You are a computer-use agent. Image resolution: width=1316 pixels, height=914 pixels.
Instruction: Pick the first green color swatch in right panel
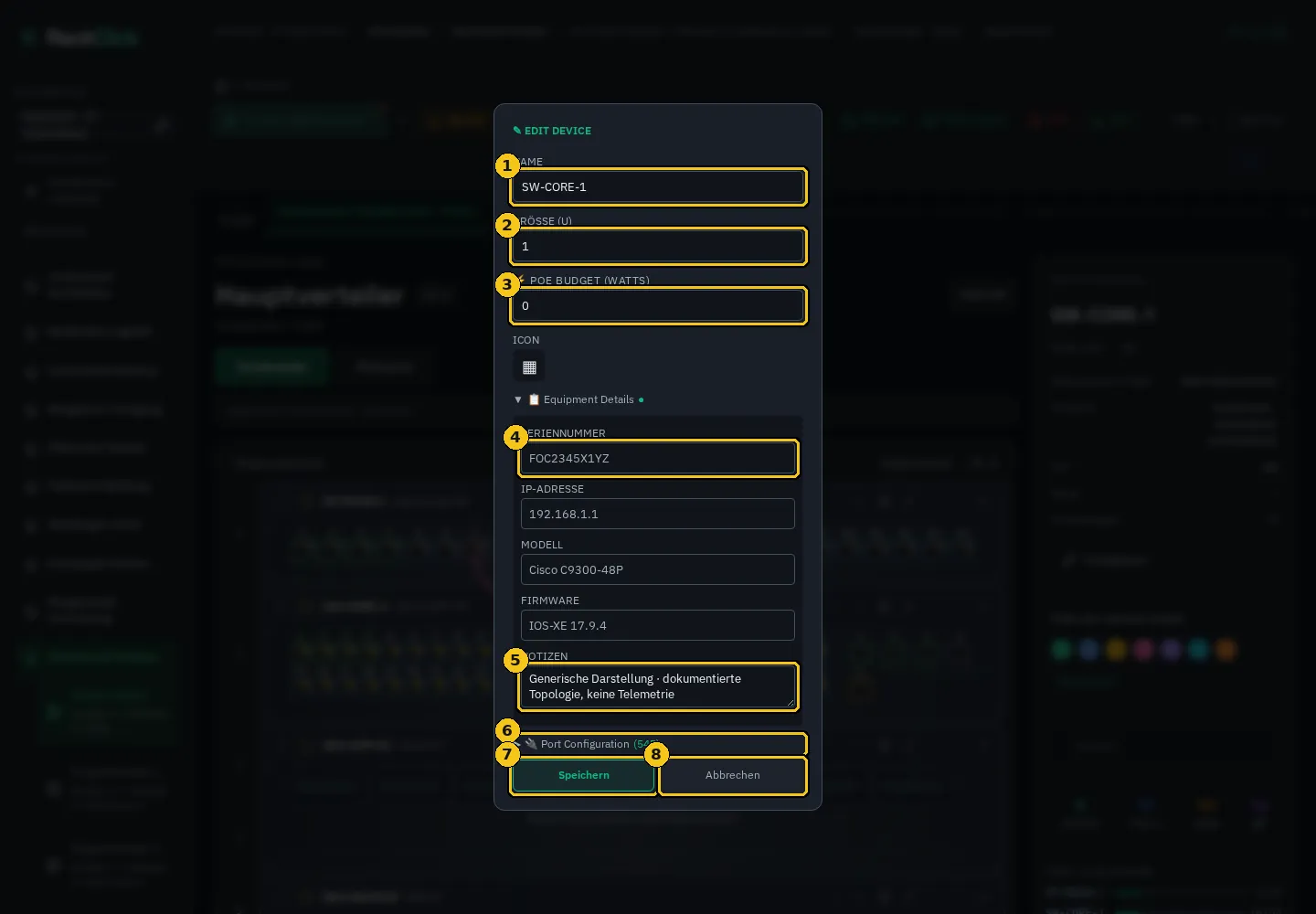pyautogui.click(x=1062, y=649)
